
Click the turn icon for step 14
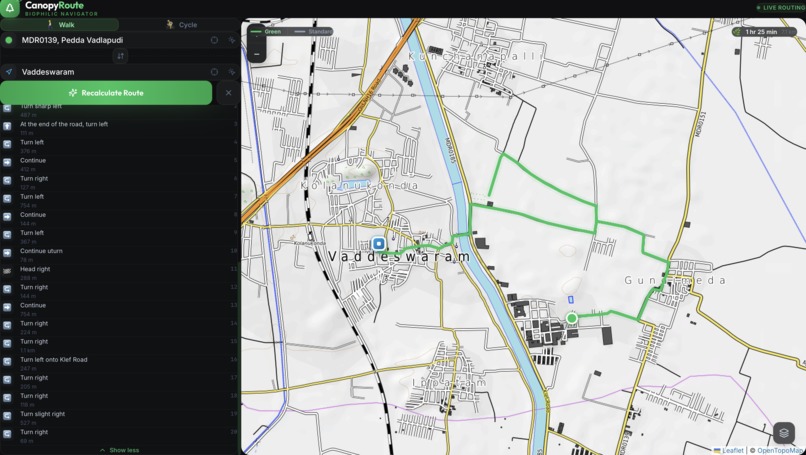[x=7, y=325]
